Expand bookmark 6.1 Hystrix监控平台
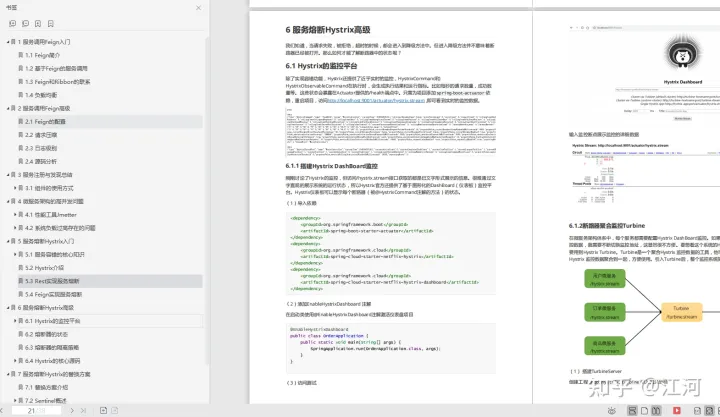 15,321
